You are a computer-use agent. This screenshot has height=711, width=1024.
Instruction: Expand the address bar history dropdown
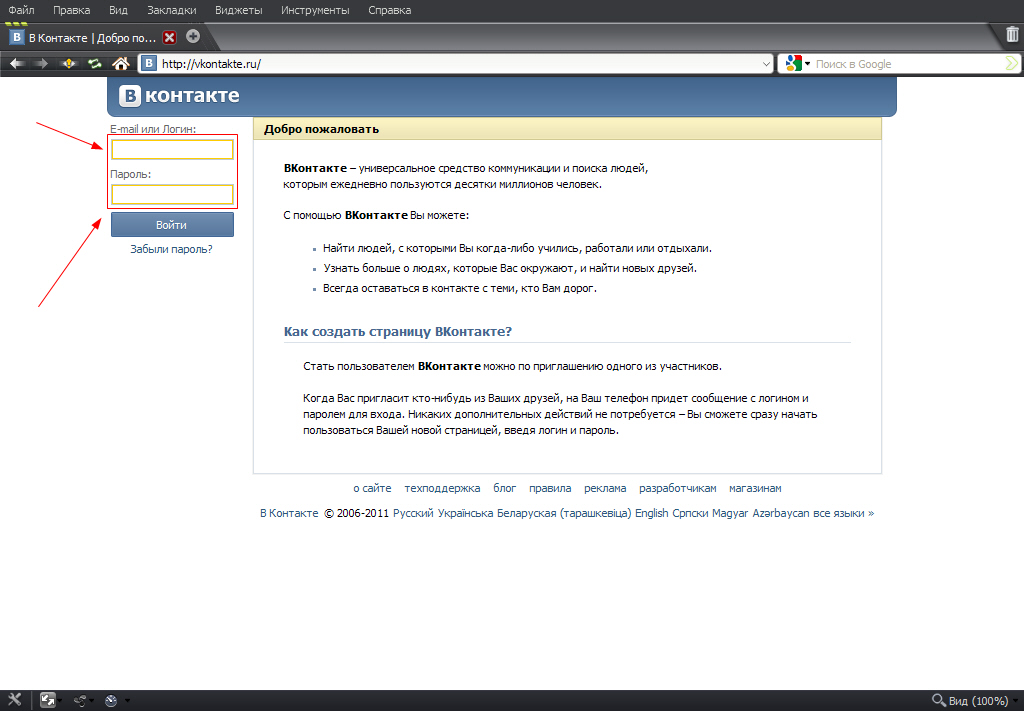point(766,64)
